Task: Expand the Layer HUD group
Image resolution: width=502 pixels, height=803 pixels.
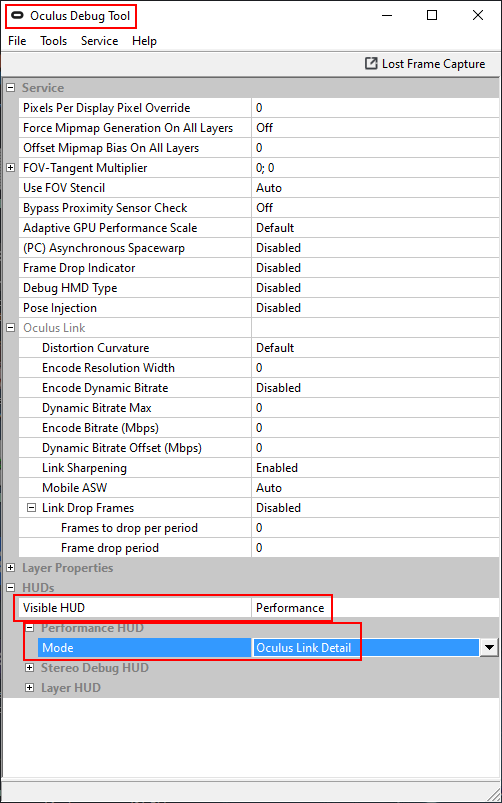Action: [30, 687]
